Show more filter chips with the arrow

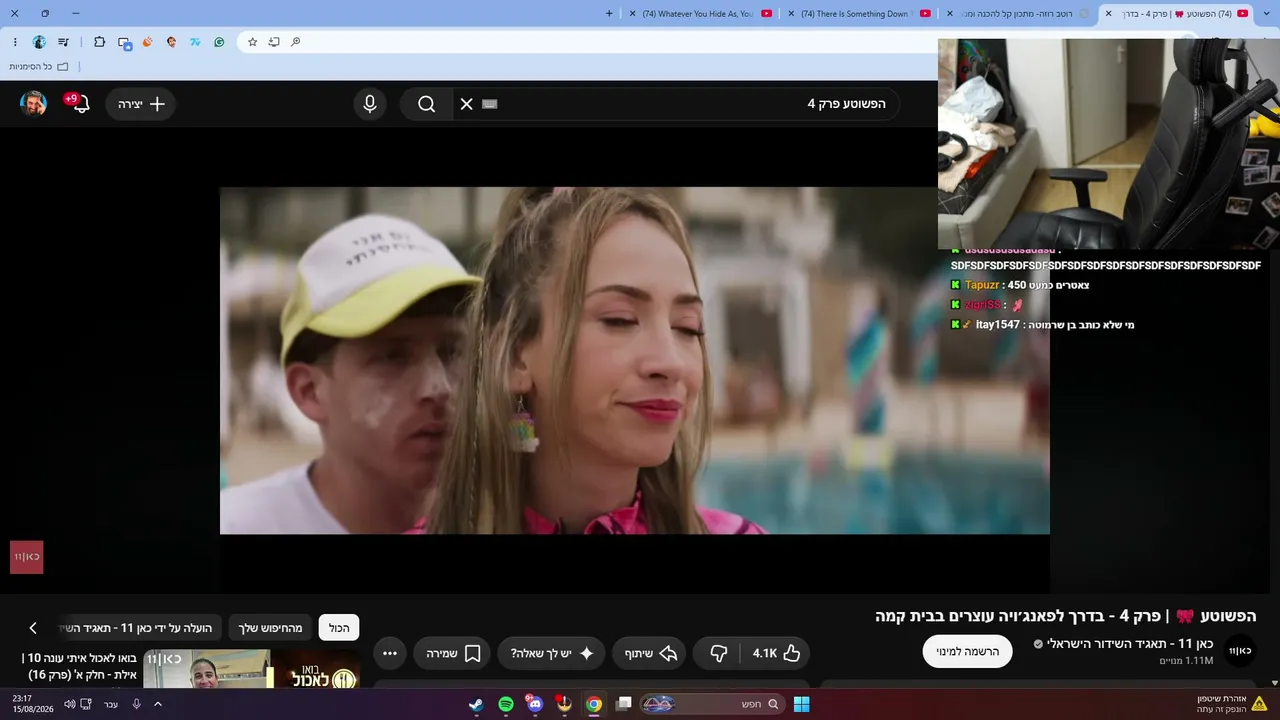click(x=33, y=628)
